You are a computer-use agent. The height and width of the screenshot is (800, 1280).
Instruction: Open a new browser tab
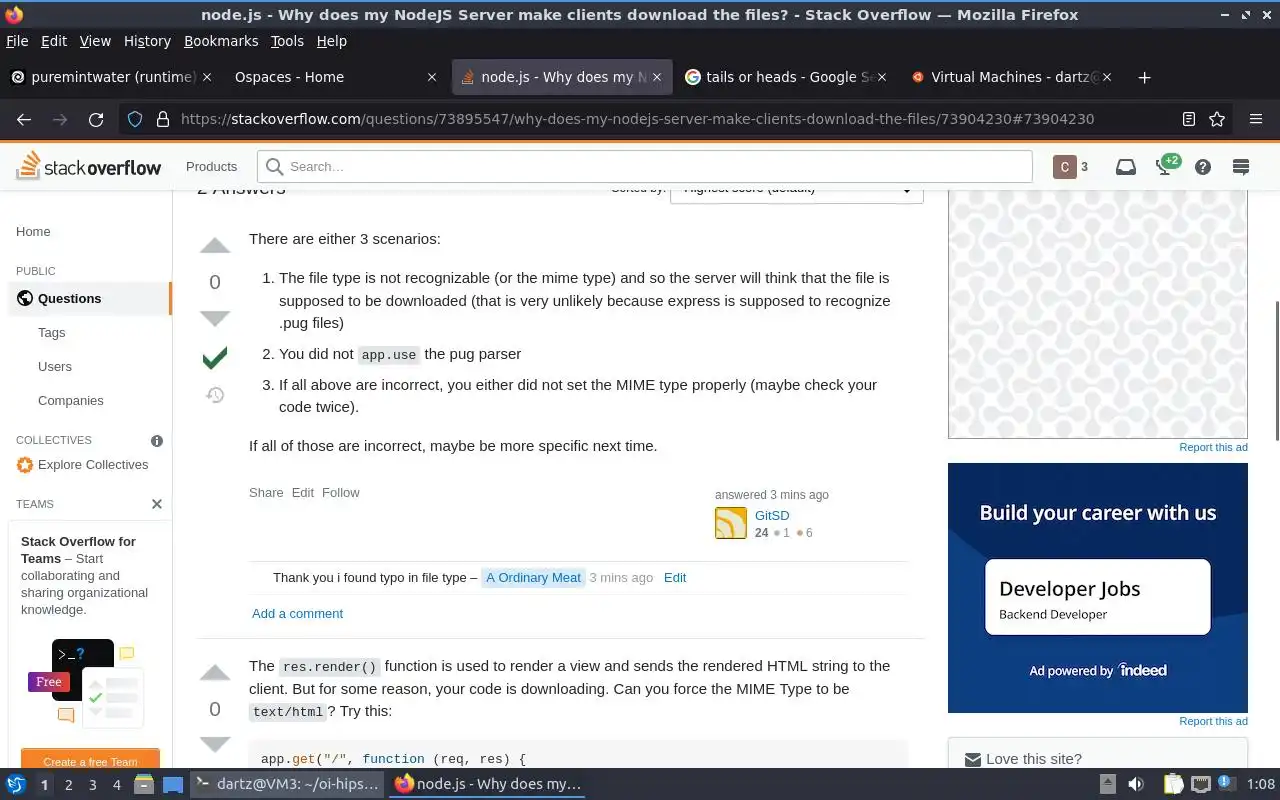point(1145,77)
